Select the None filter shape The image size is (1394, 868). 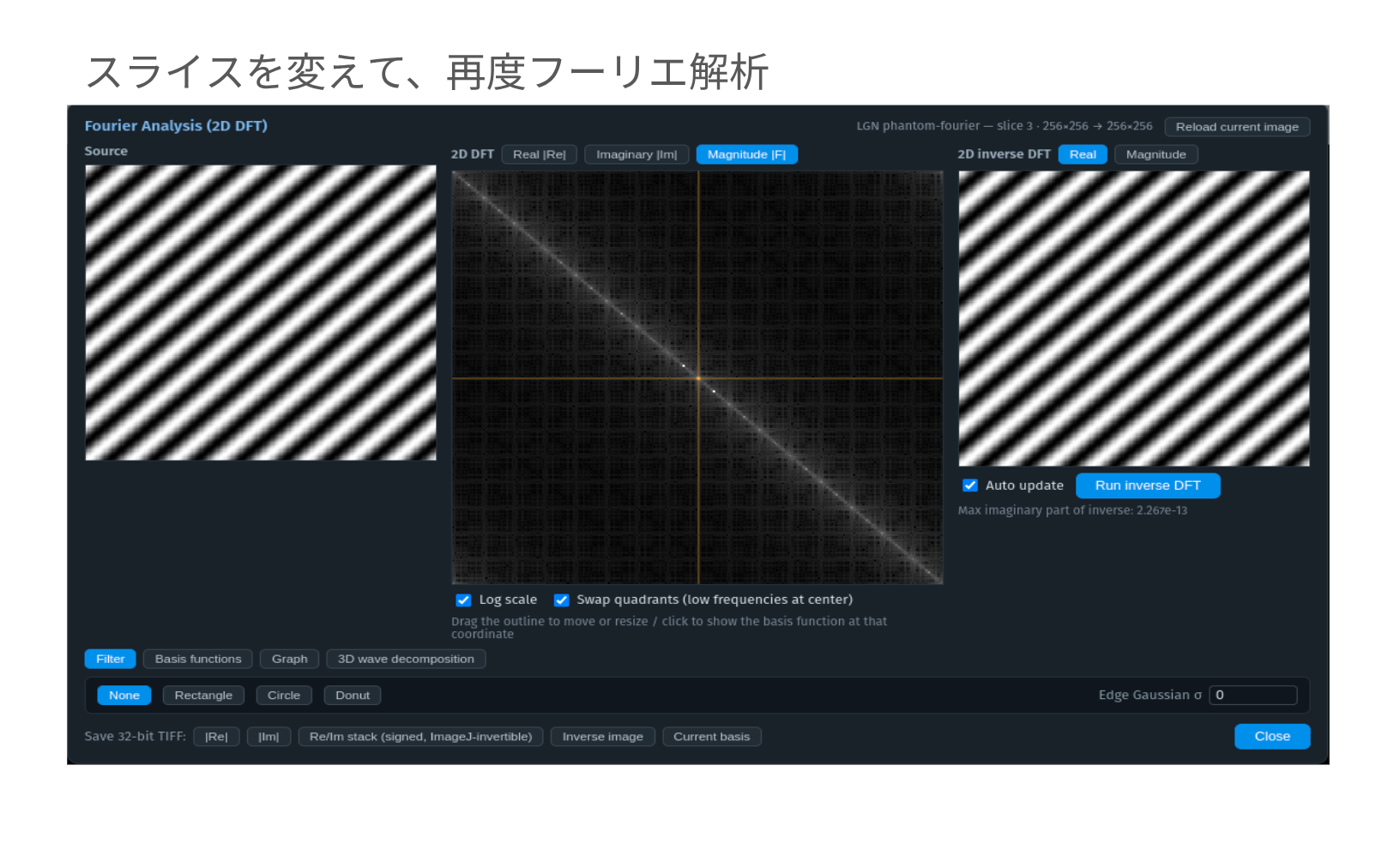click(124, 696)
